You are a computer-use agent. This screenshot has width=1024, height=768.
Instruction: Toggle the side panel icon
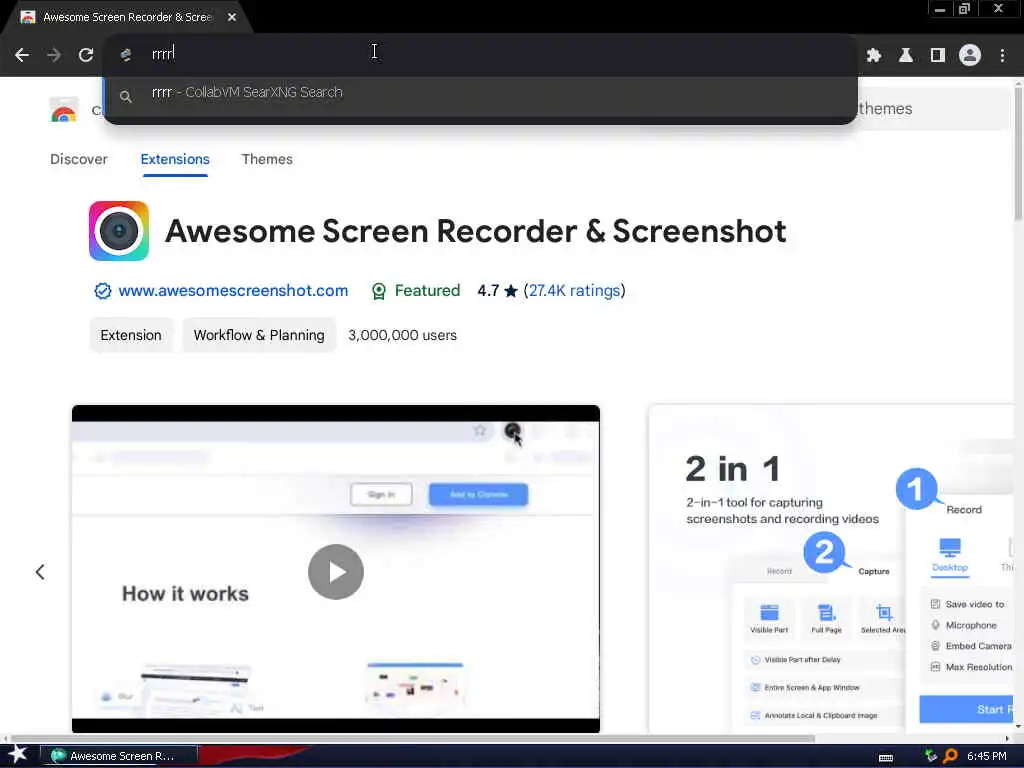[x=938, y=56]
